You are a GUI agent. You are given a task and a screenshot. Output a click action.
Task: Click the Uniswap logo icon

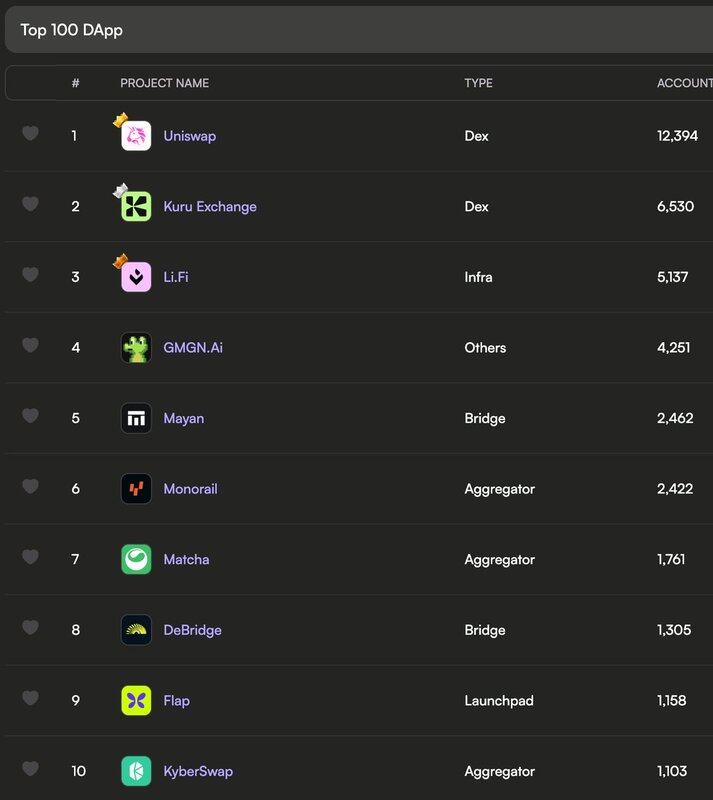pyautogui.click(x=136, y=136)
